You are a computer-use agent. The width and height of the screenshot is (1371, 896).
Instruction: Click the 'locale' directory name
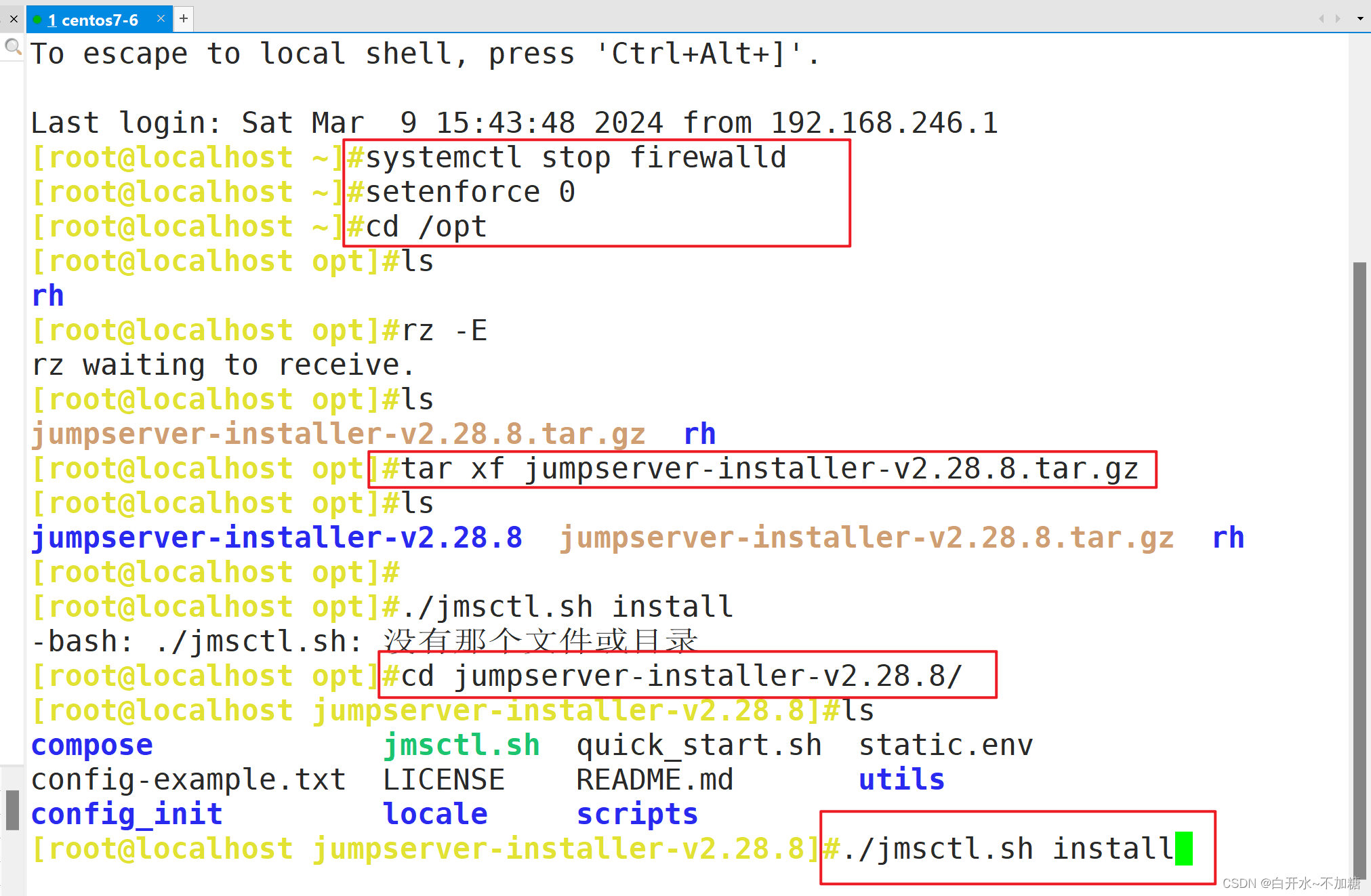[x=435, y=815]
